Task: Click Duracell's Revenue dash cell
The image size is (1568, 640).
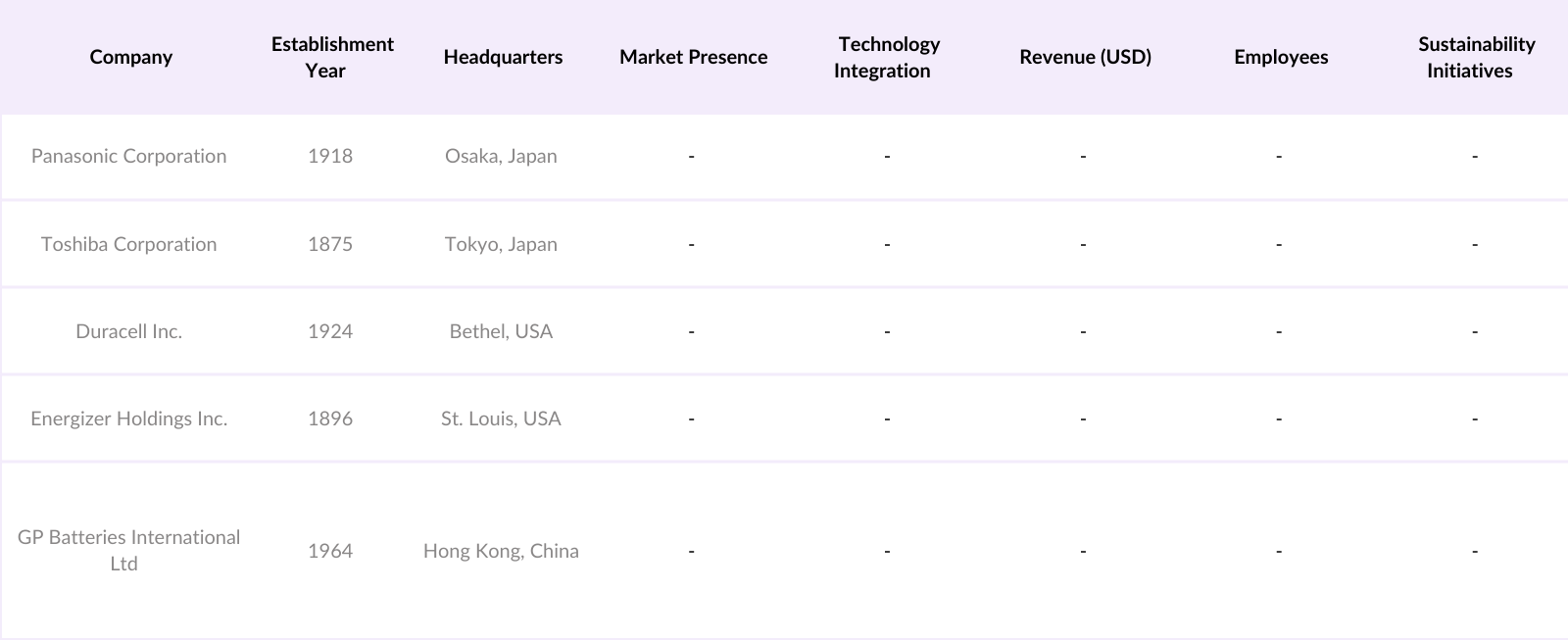Action: 1083,331
